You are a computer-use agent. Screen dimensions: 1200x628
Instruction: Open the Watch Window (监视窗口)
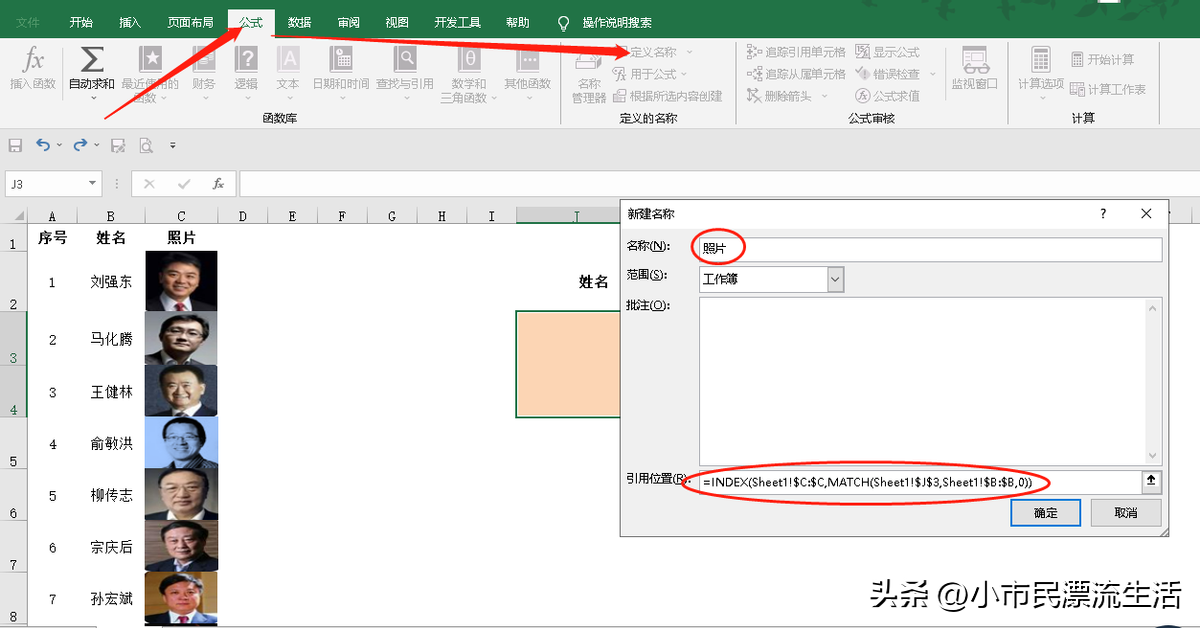pos(975,69)
